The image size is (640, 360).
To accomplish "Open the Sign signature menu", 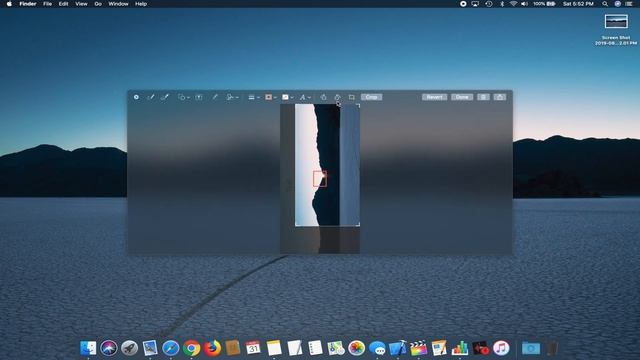I will pos(232,97).
